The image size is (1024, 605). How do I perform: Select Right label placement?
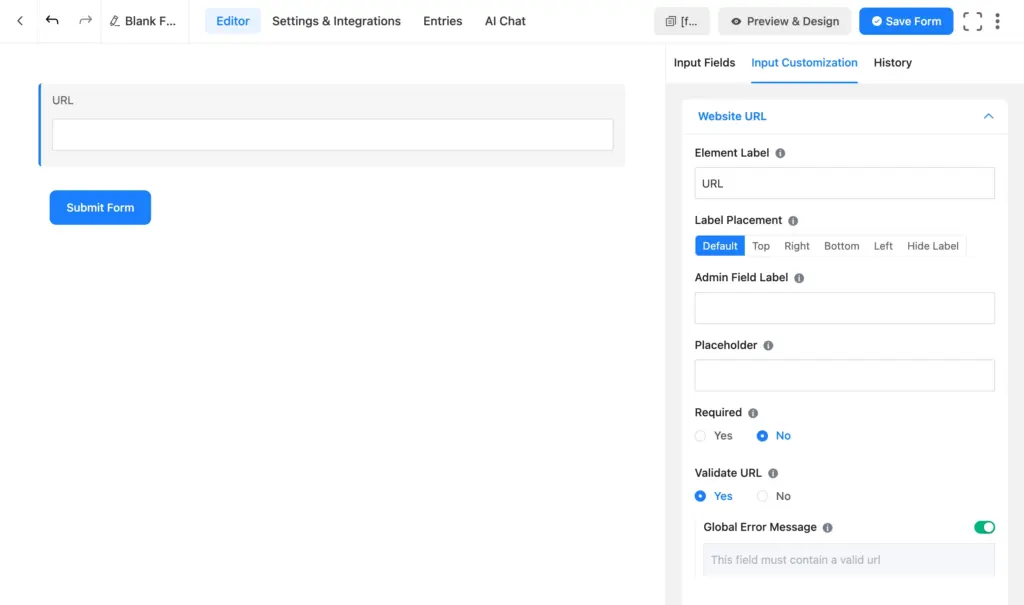796,246
